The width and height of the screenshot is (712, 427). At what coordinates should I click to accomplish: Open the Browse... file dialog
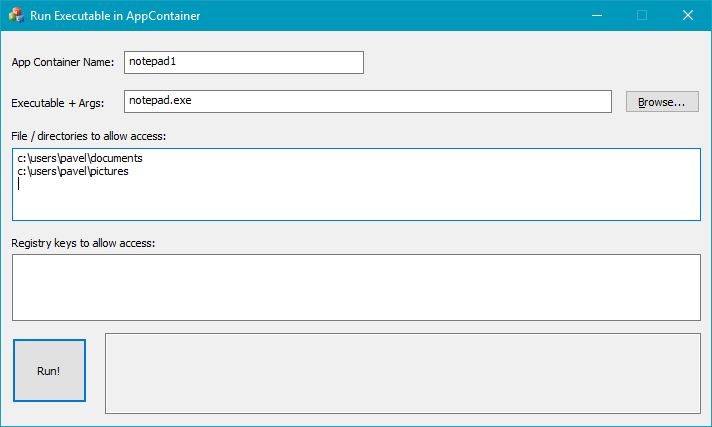[662, 102]
